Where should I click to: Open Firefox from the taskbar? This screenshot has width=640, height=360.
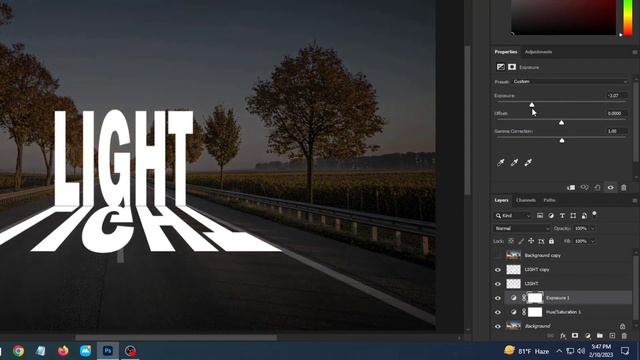click(63, 351)
